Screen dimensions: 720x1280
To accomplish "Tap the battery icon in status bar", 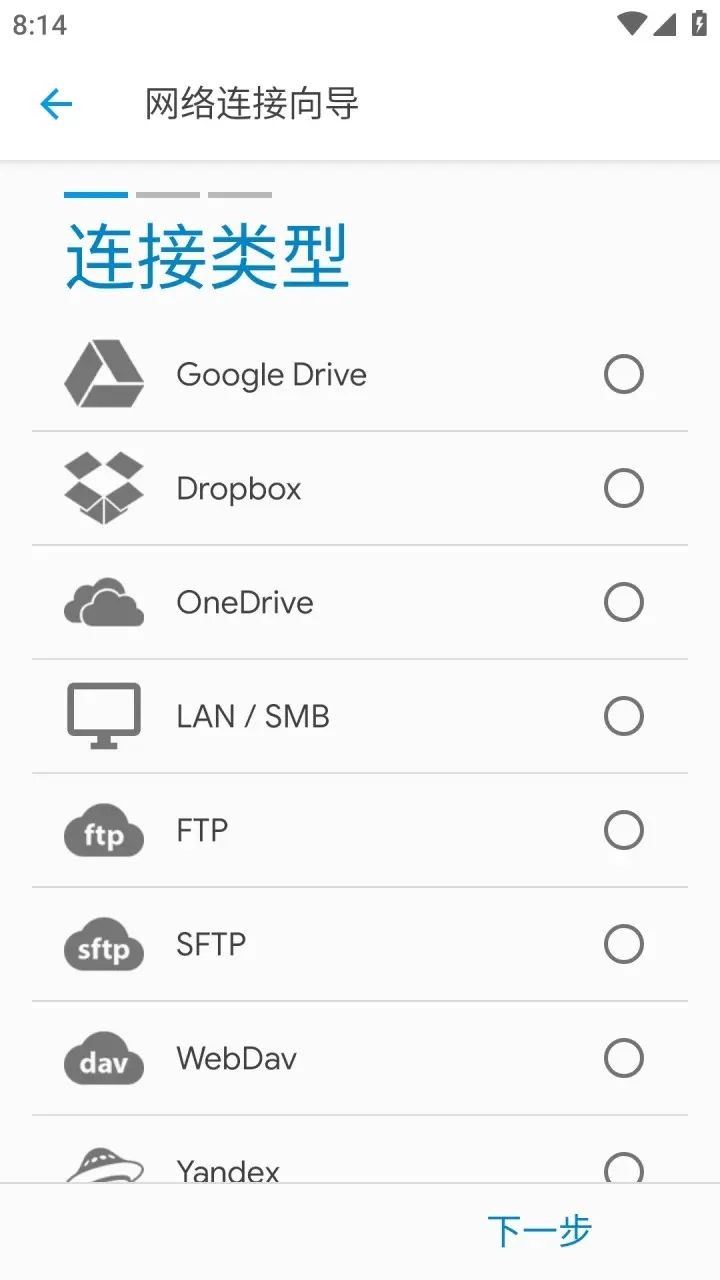I will 699,24.
